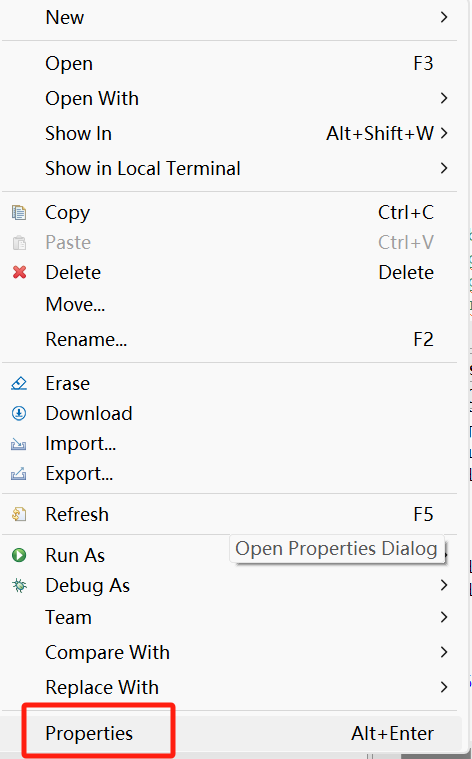This screenshot has width=472, height=759.
Task: Click the Download arrow icon
Action: pos(19,413)
